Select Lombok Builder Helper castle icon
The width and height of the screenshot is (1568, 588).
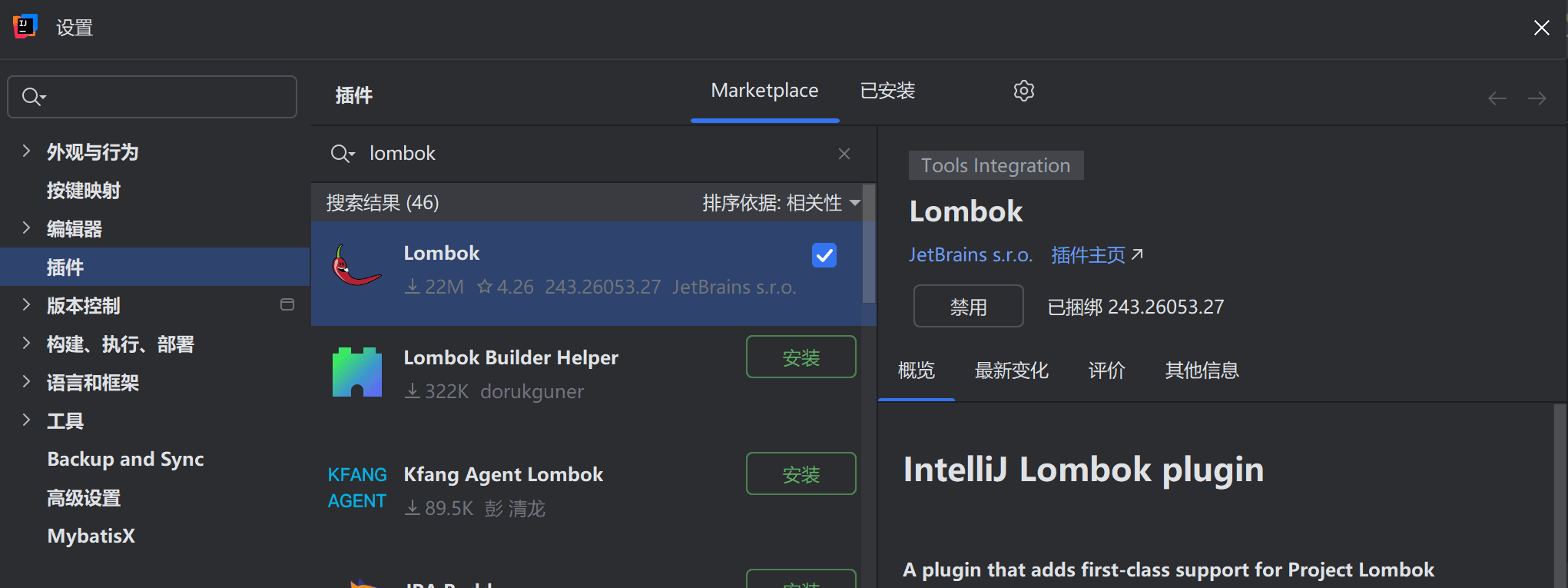point(356,372)
